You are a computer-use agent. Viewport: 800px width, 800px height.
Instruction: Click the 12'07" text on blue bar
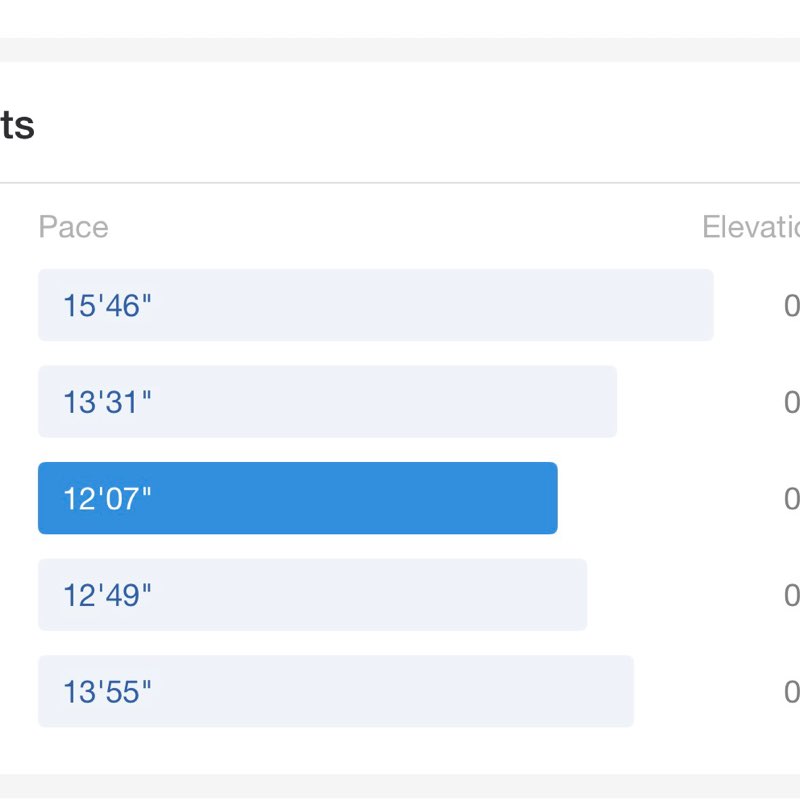tap(107, 498)
